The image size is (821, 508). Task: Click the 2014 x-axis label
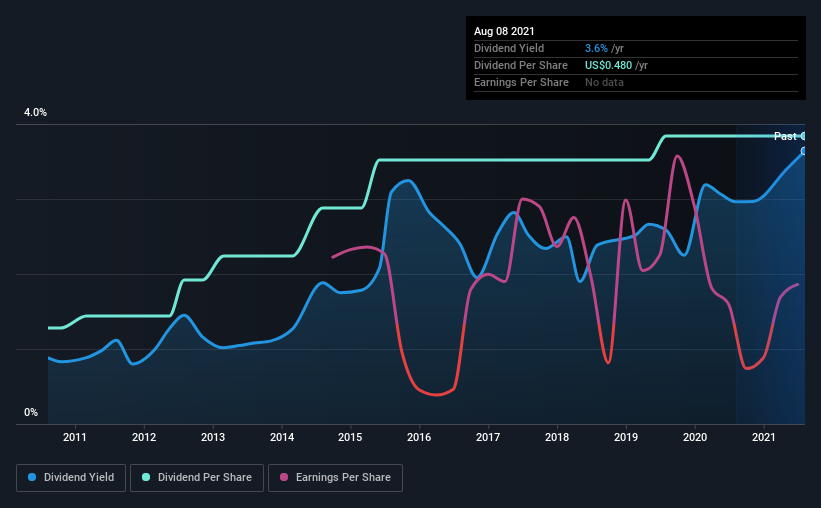282,437
